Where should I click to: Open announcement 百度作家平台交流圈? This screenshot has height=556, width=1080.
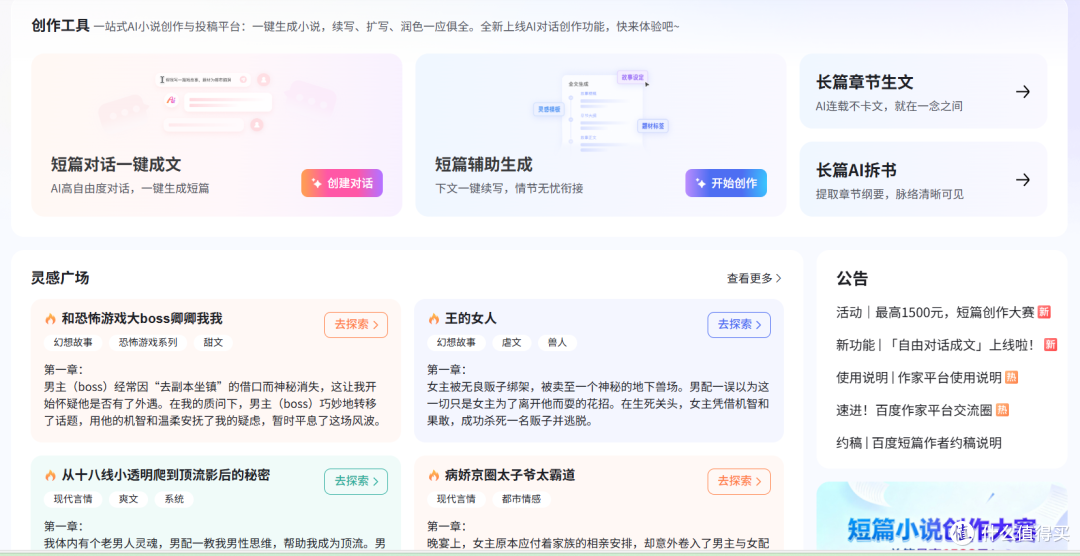[914, 410]
